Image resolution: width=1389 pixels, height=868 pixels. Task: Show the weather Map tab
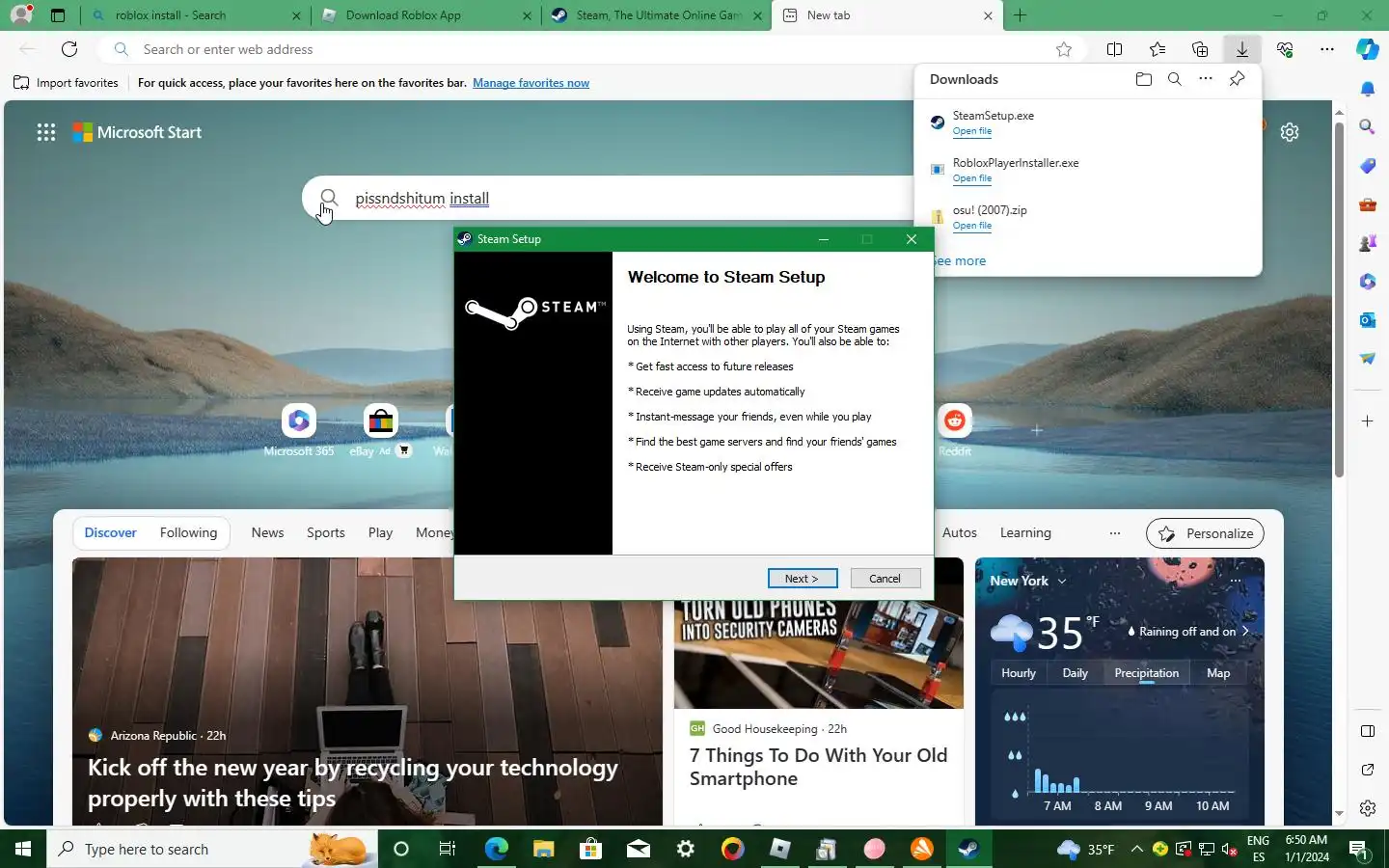pos(1218,673)
